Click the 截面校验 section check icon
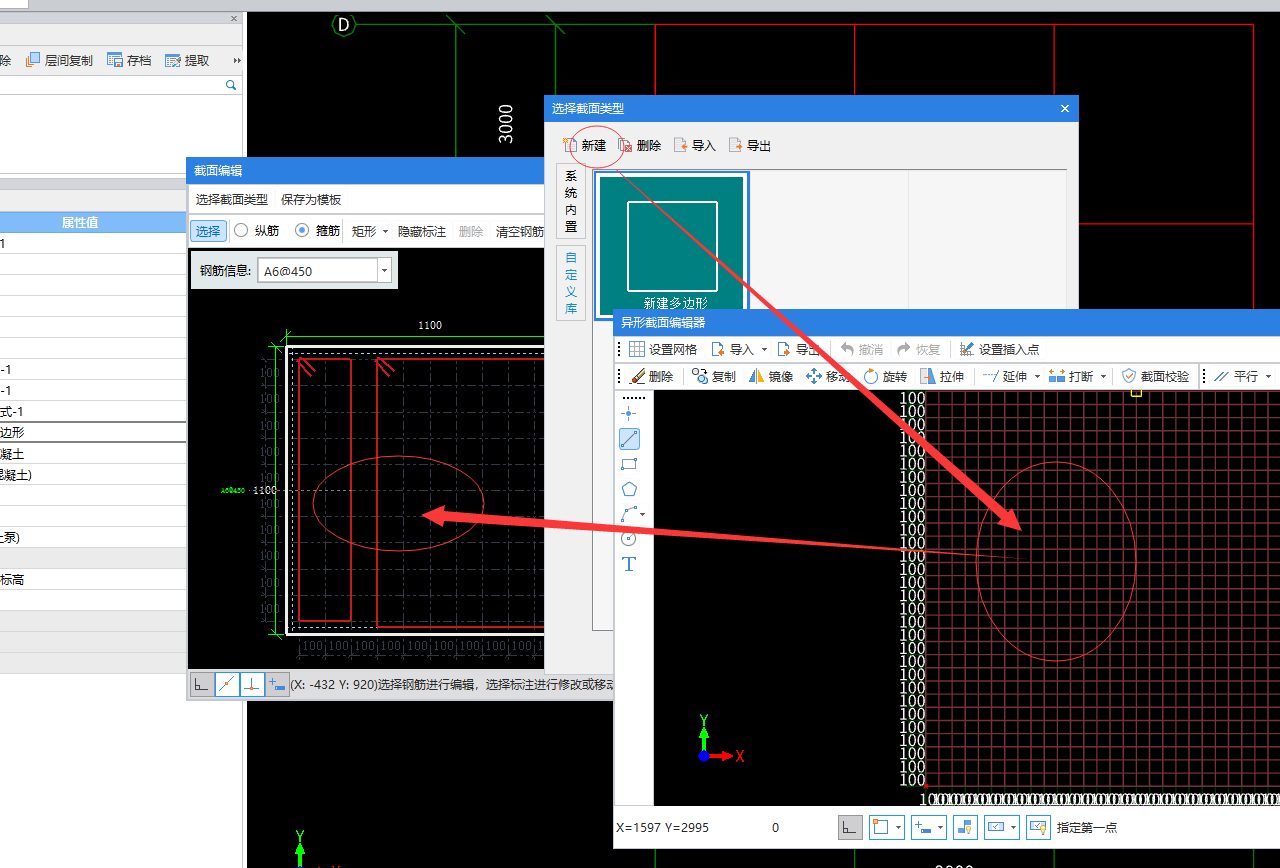Screen dimensions: 1280x868 [x=1129, y=376]
